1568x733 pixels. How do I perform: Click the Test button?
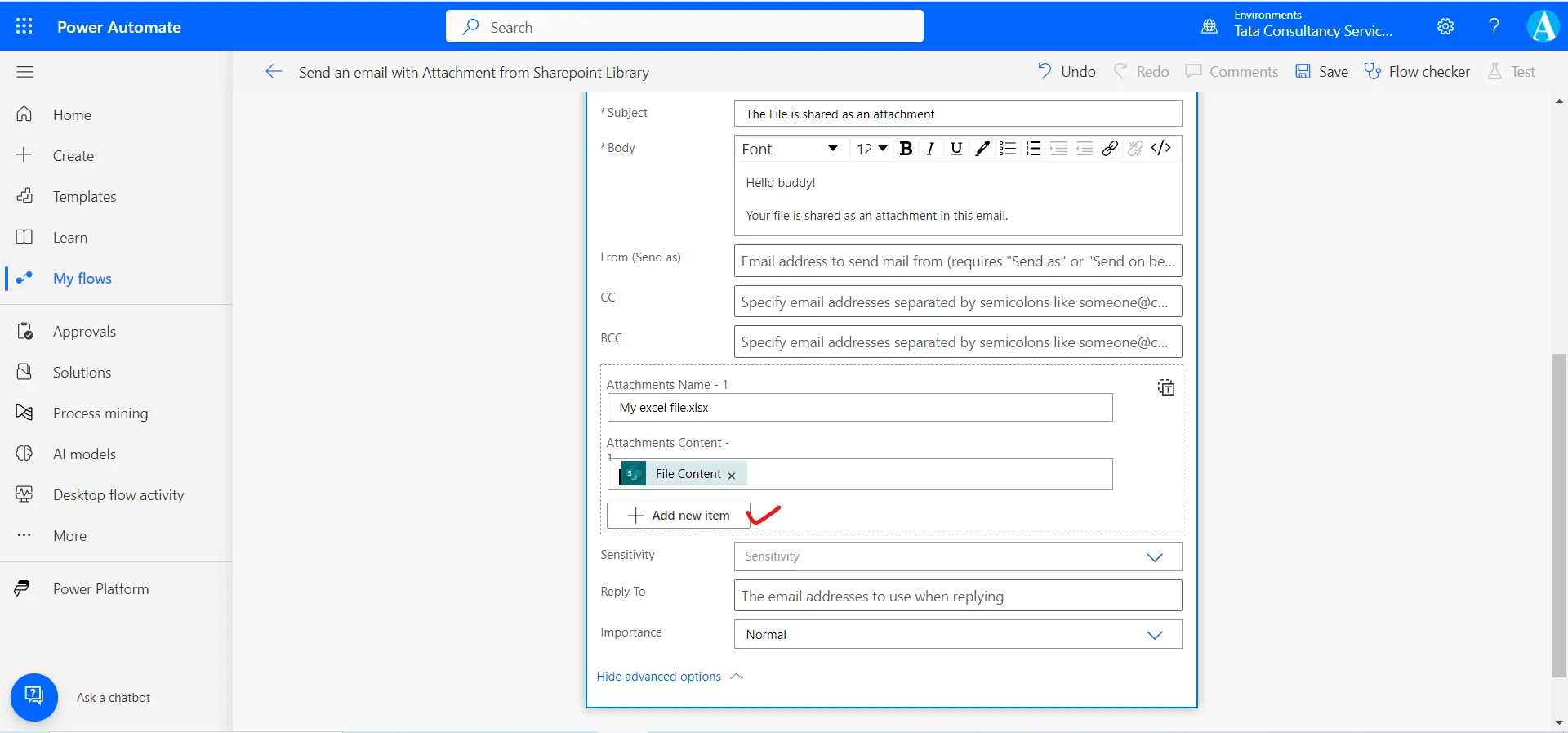pos(1512,72)
